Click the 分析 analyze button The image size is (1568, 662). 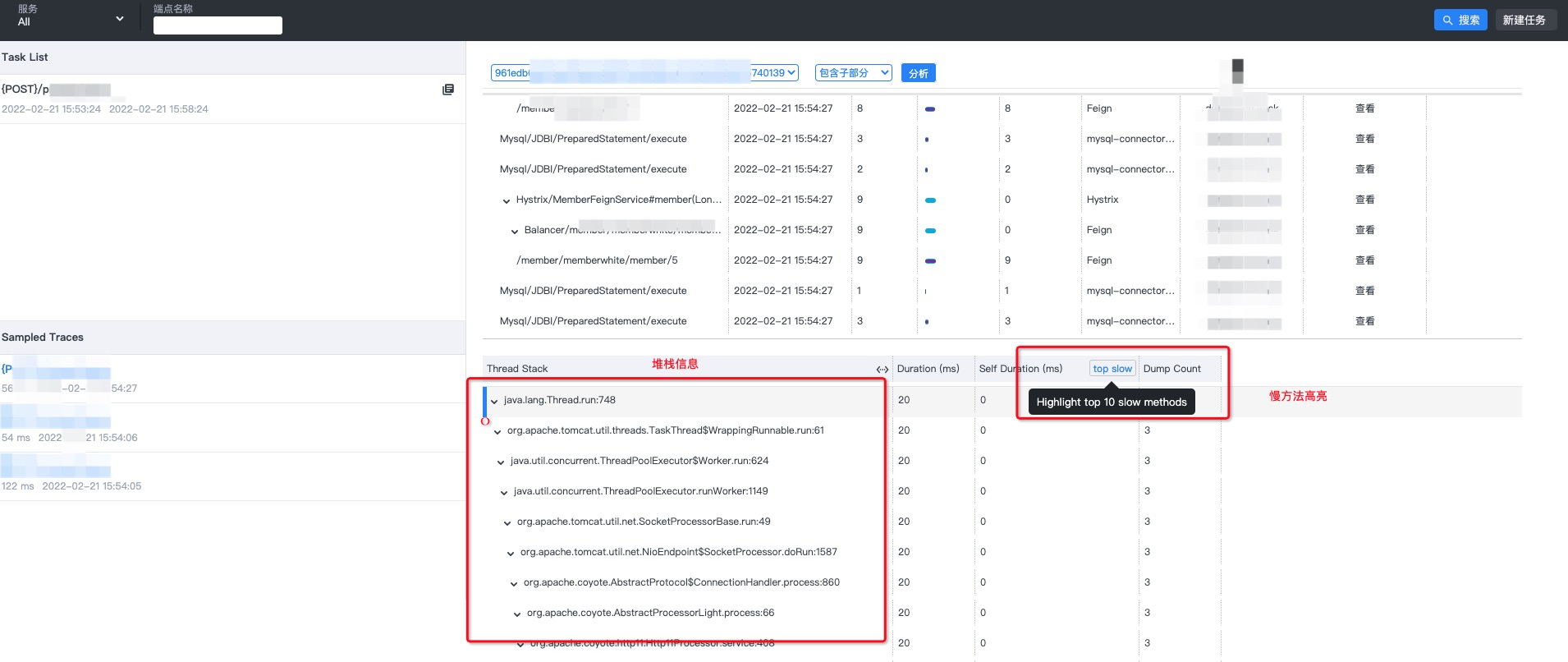(919, 73)
